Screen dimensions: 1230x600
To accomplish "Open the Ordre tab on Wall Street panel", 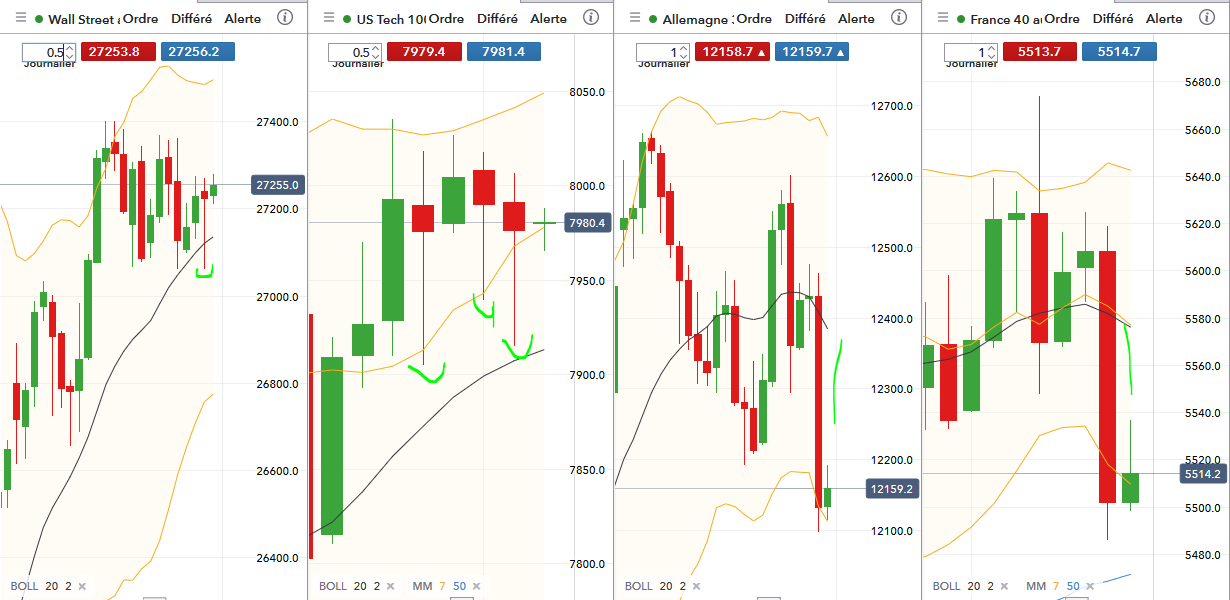I will click(x=140, y=19).
